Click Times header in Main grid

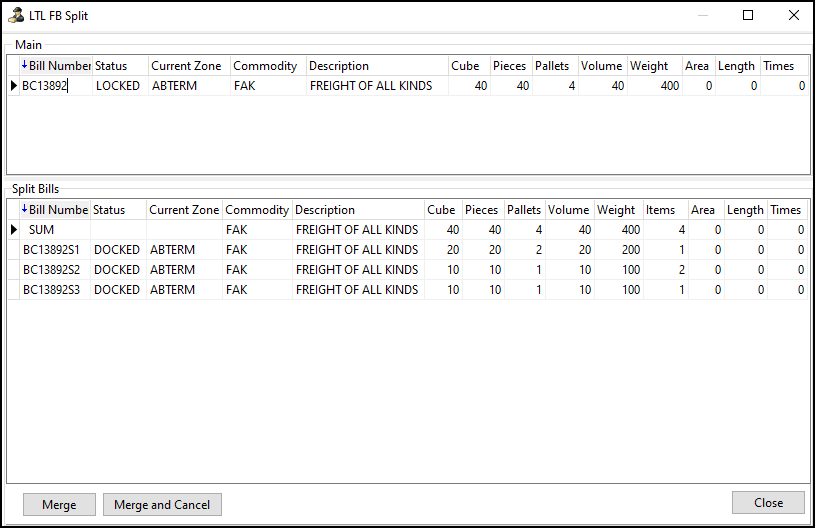click(x=784, y=66)
